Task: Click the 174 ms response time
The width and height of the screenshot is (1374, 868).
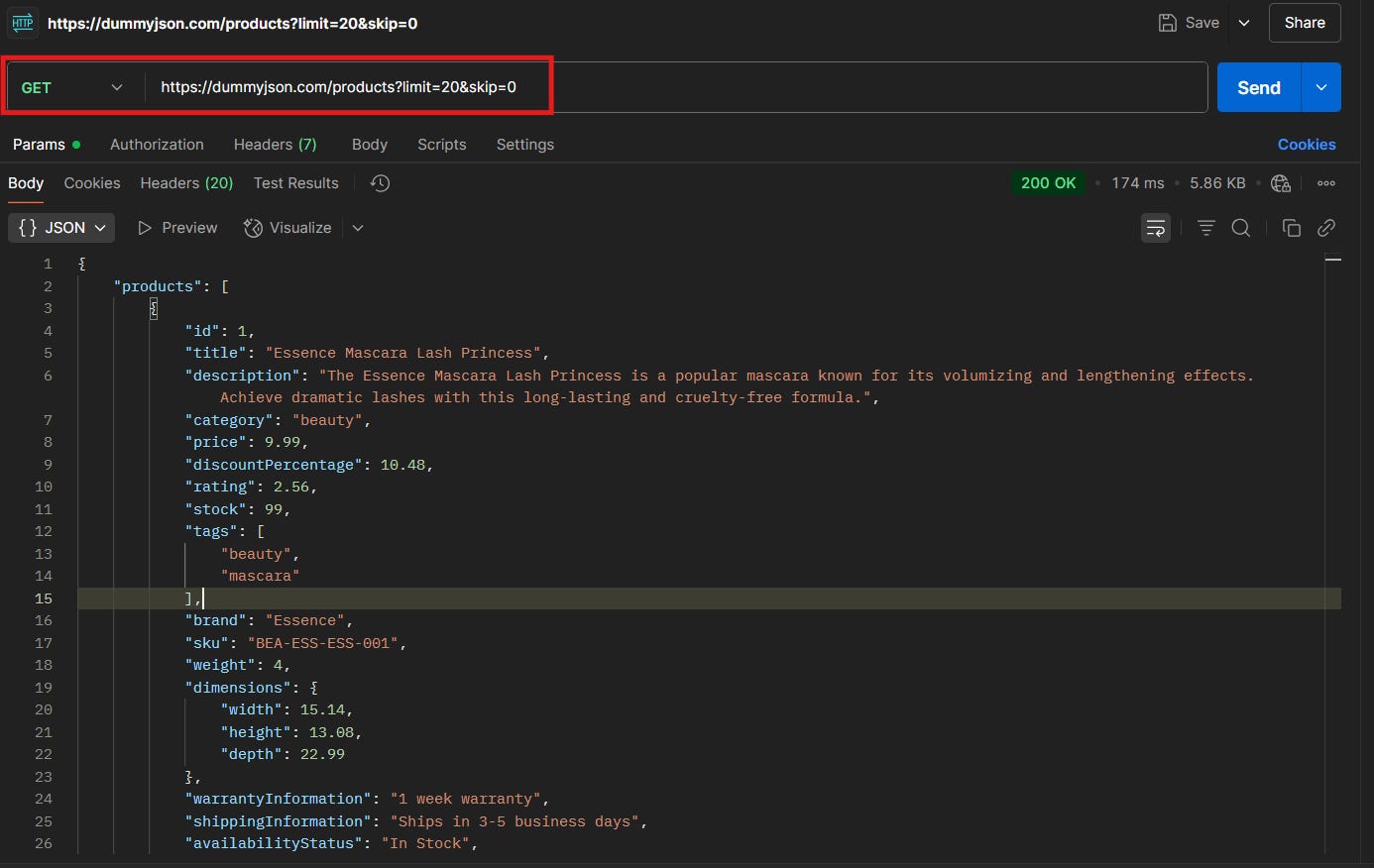Action: coord(1138,183)
